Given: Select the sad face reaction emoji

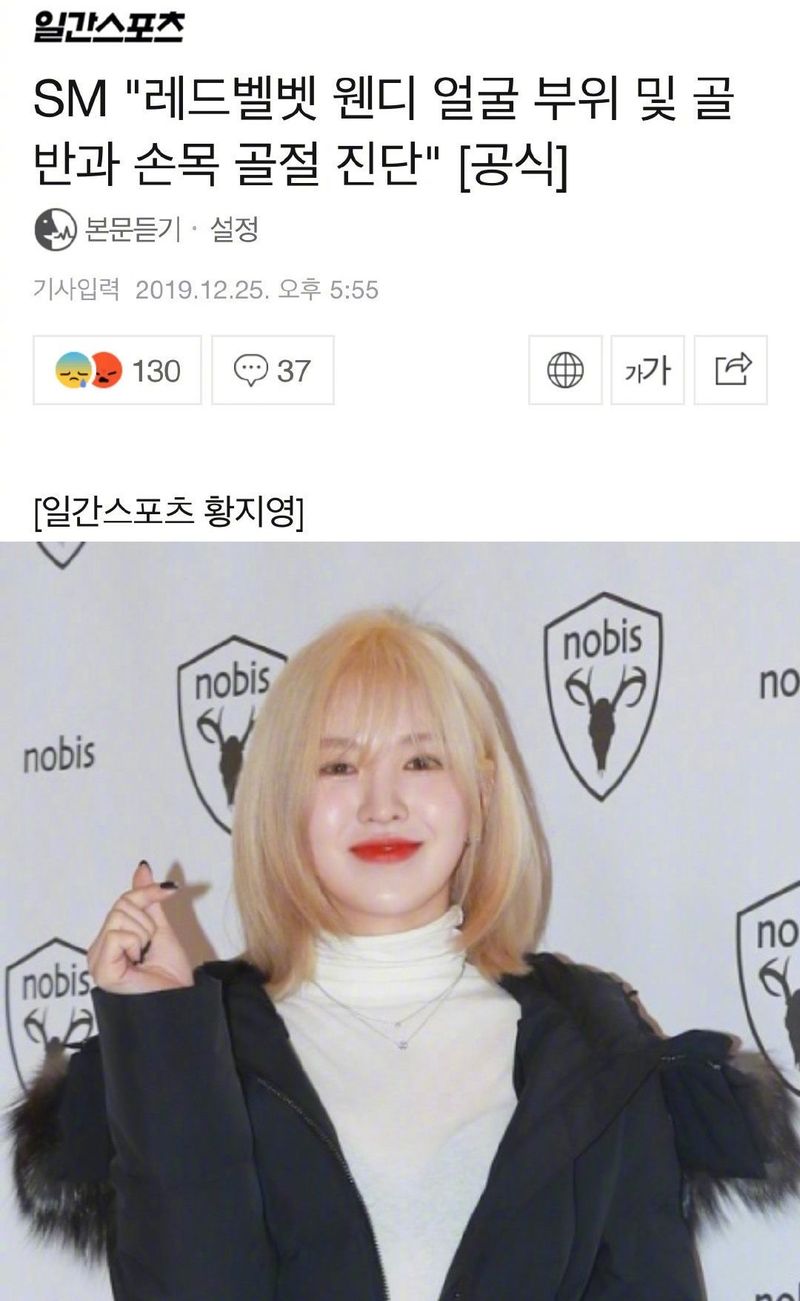Looking at the screenshot, I should point(73,371).
